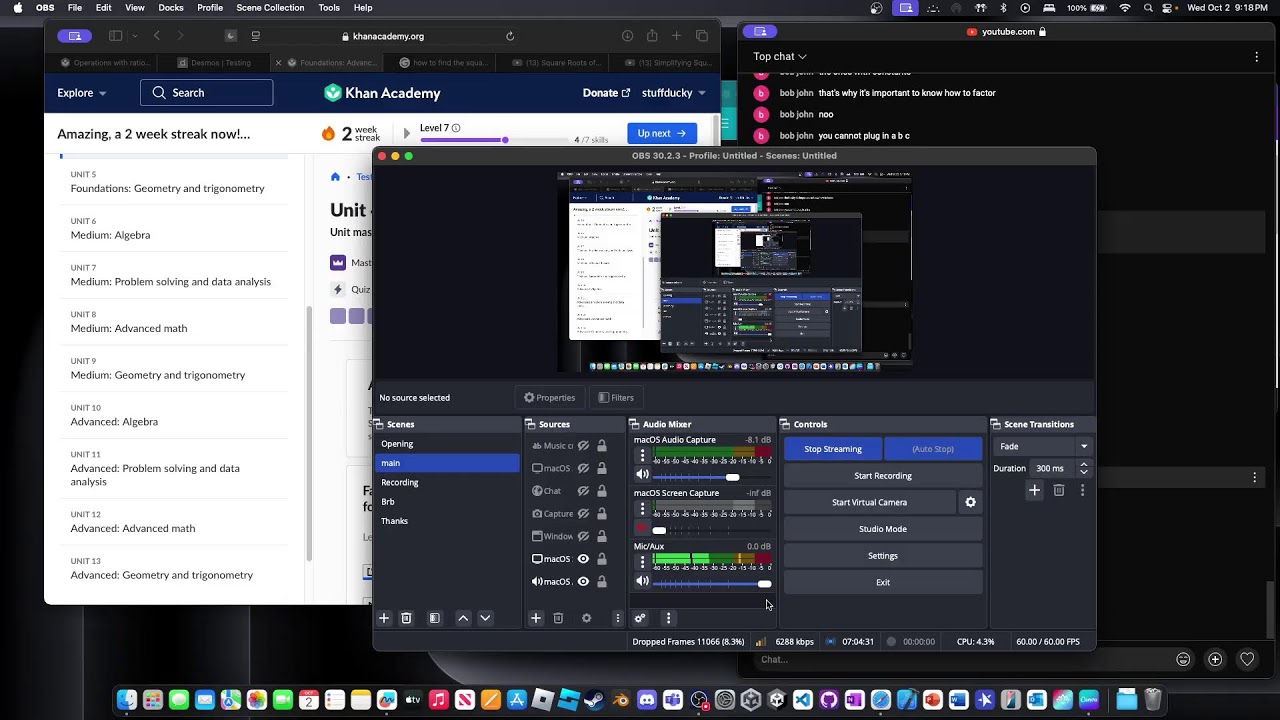
Task: Open the Tools menu
Action: pos(329,8)
